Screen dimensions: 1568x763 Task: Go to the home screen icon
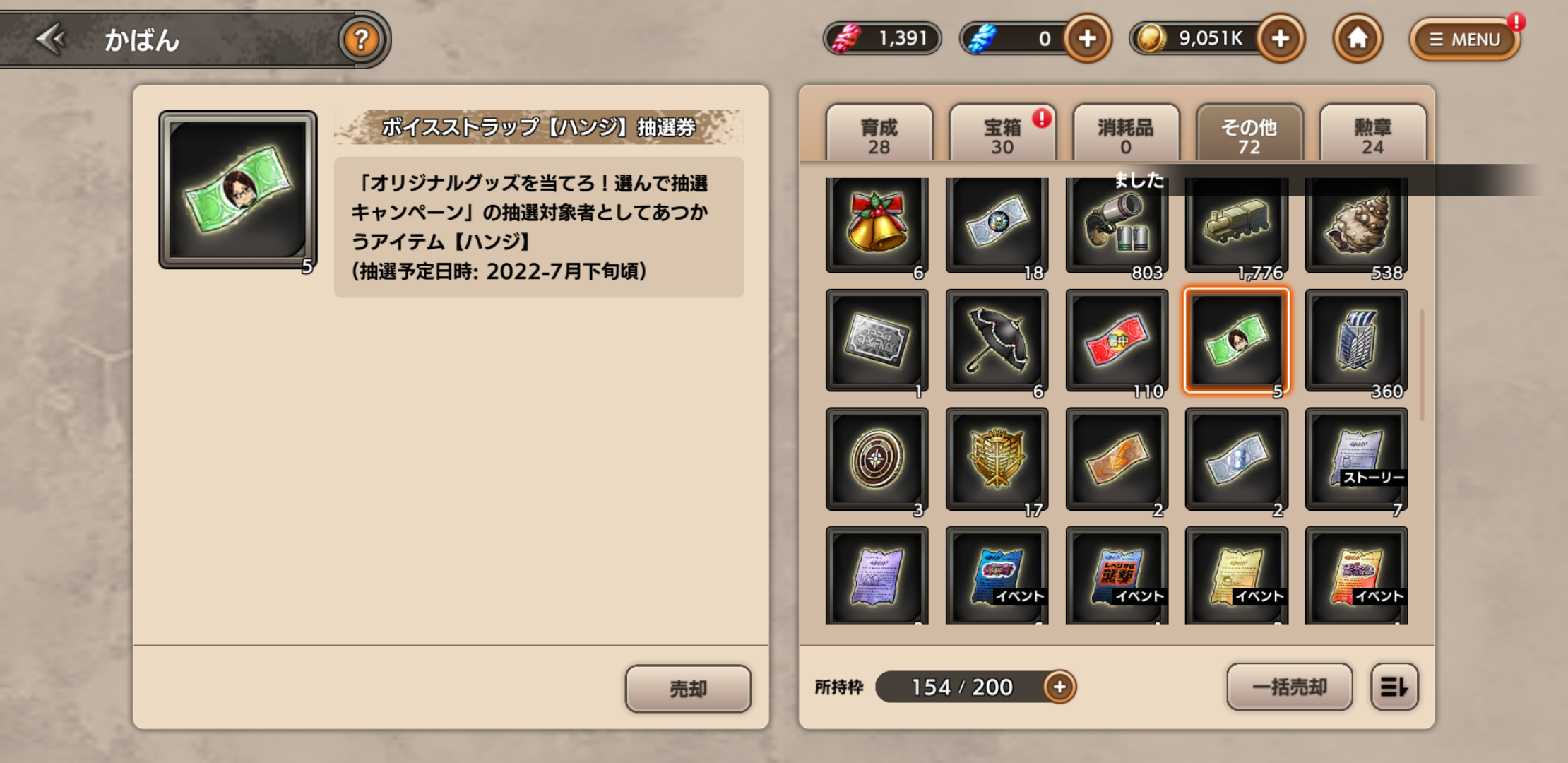click(1357, 38)
